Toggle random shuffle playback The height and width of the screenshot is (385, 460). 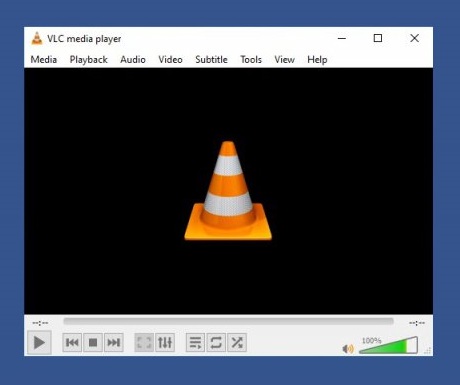[237, 342]
